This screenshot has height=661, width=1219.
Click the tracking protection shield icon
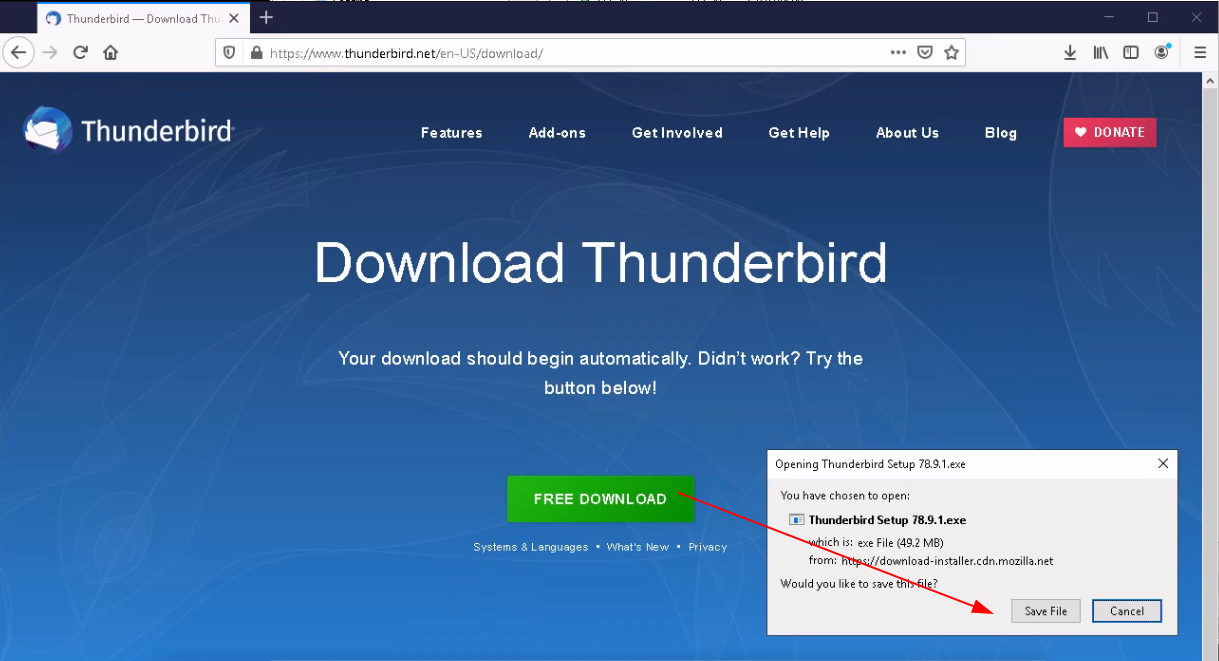(229, 53)
